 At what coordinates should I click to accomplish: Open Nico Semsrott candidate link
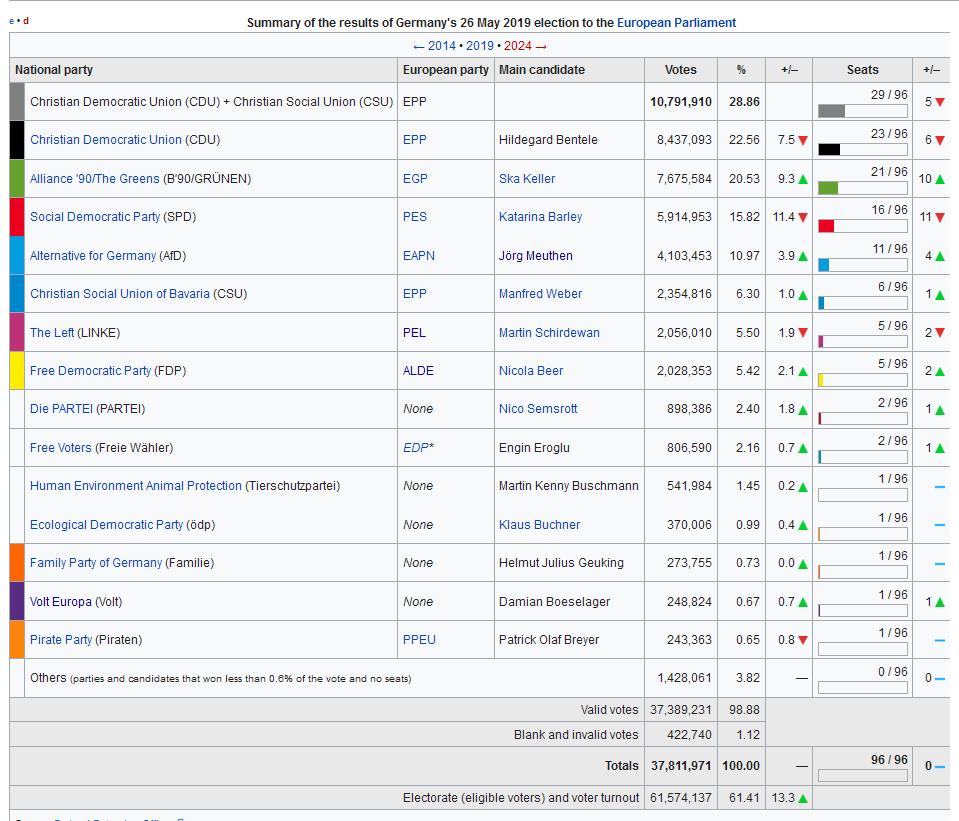[x=538, y=409]
